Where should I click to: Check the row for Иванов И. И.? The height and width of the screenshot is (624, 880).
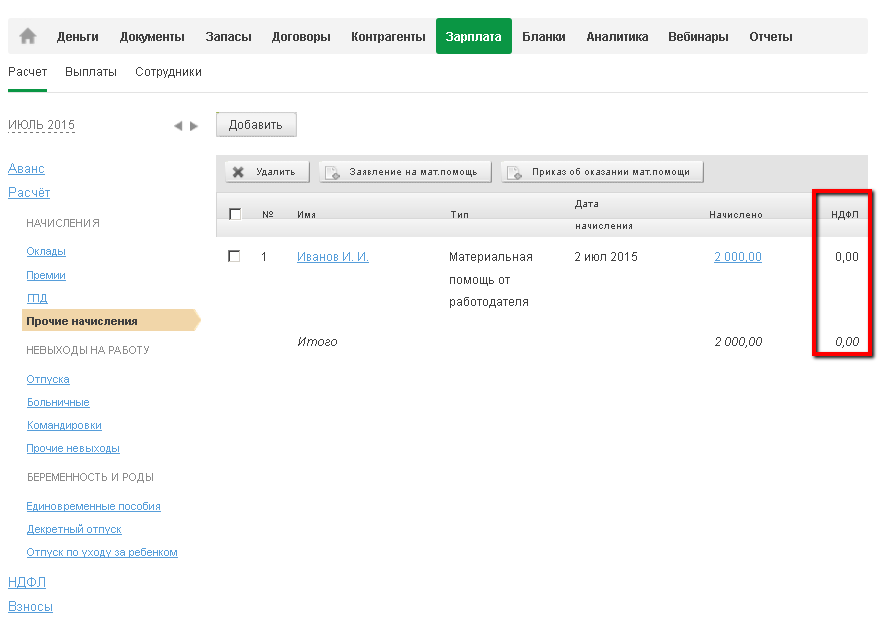234,256
